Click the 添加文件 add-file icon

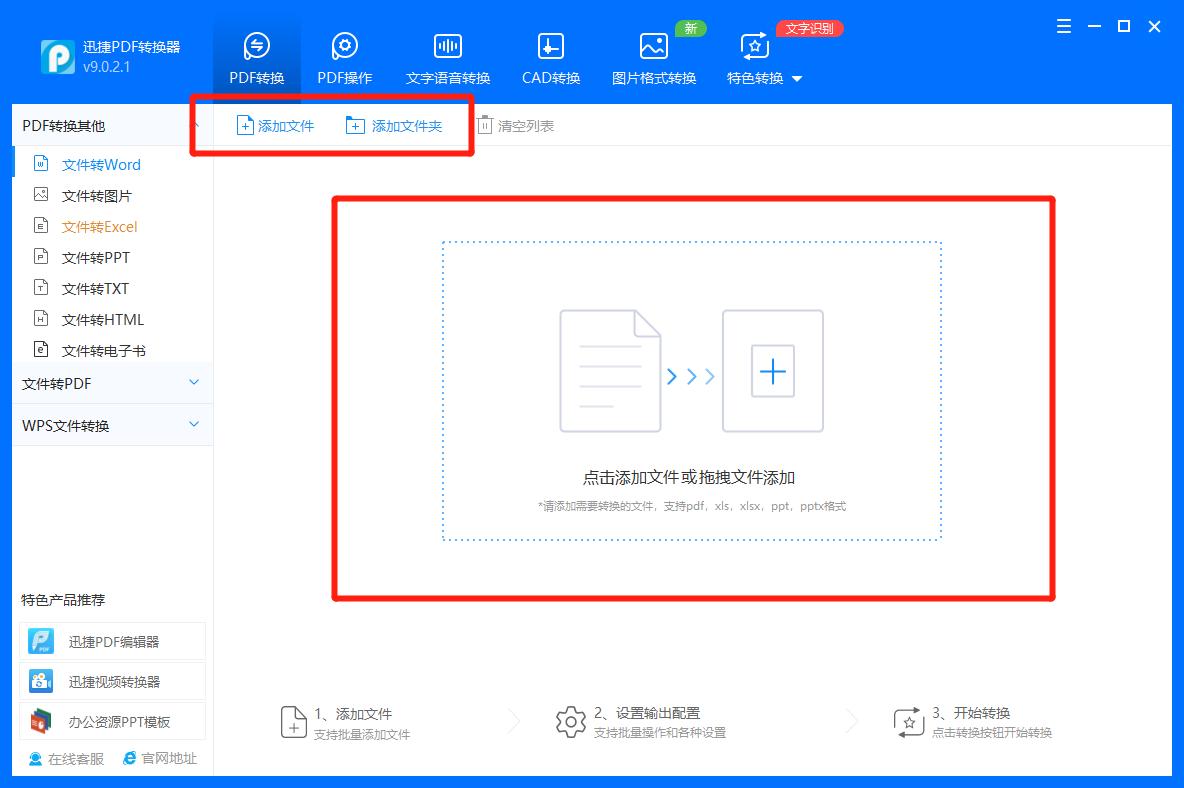click(245, 124)
